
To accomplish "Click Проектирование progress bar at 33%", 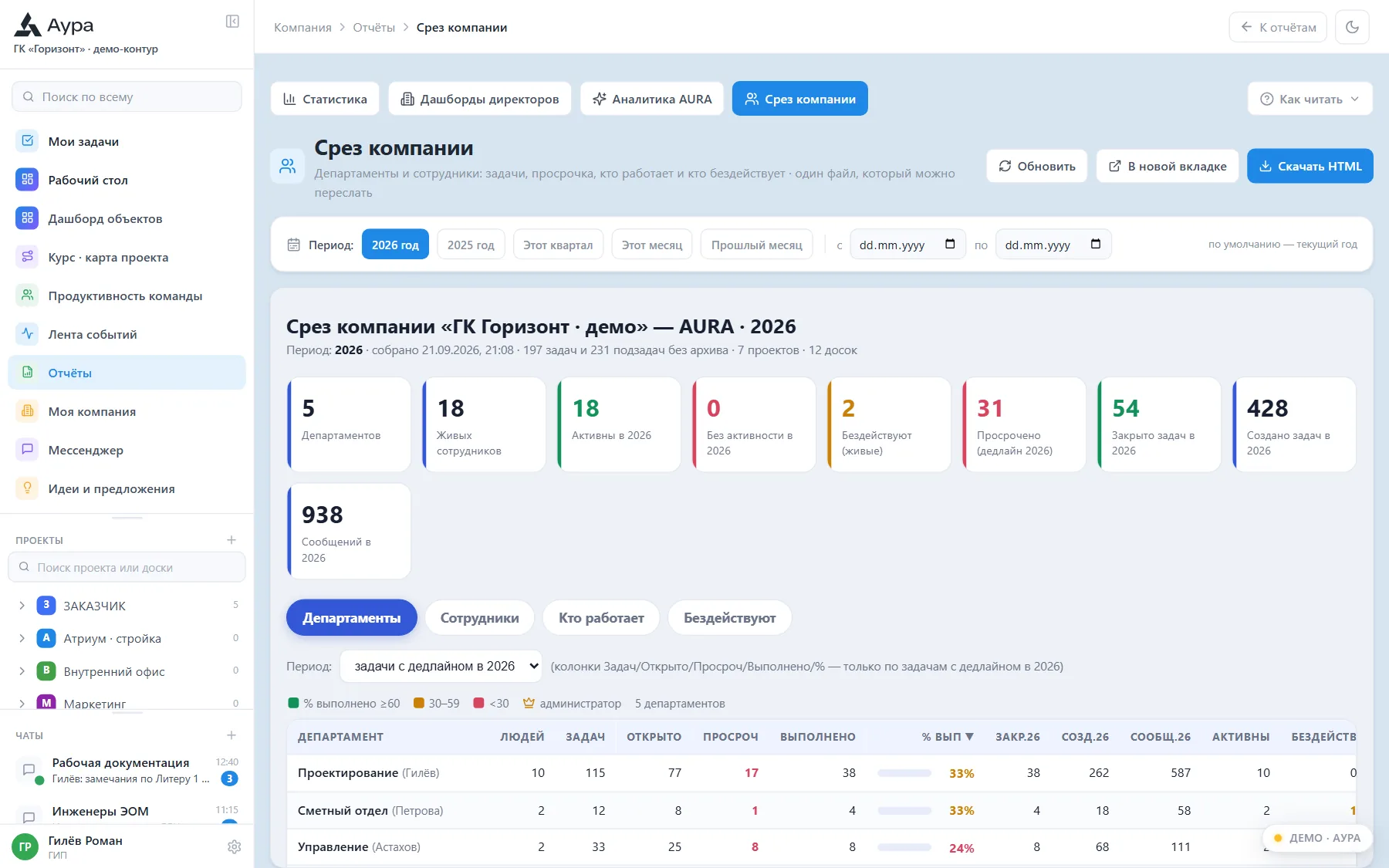I will click(904, 773).
